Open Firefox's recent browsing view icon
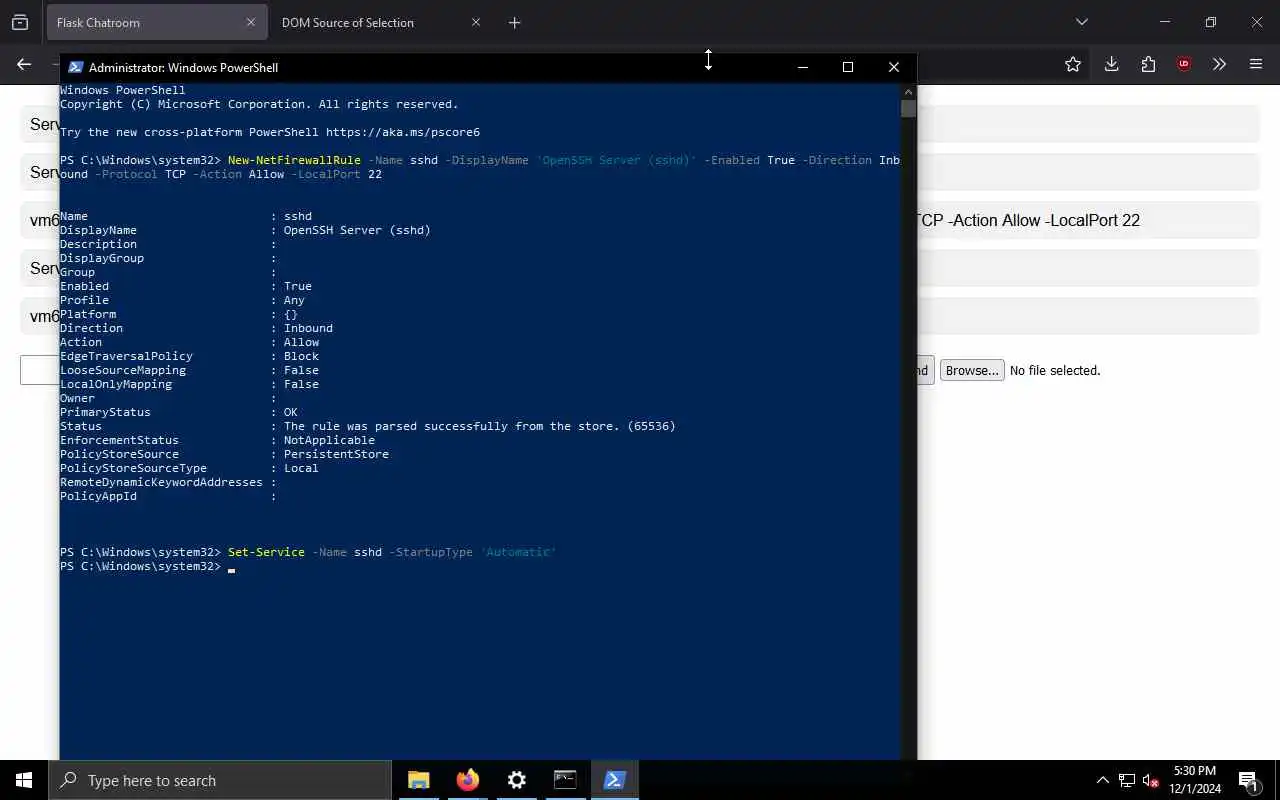The height and width of the screenshot is (800, 1280). (20, 22)
